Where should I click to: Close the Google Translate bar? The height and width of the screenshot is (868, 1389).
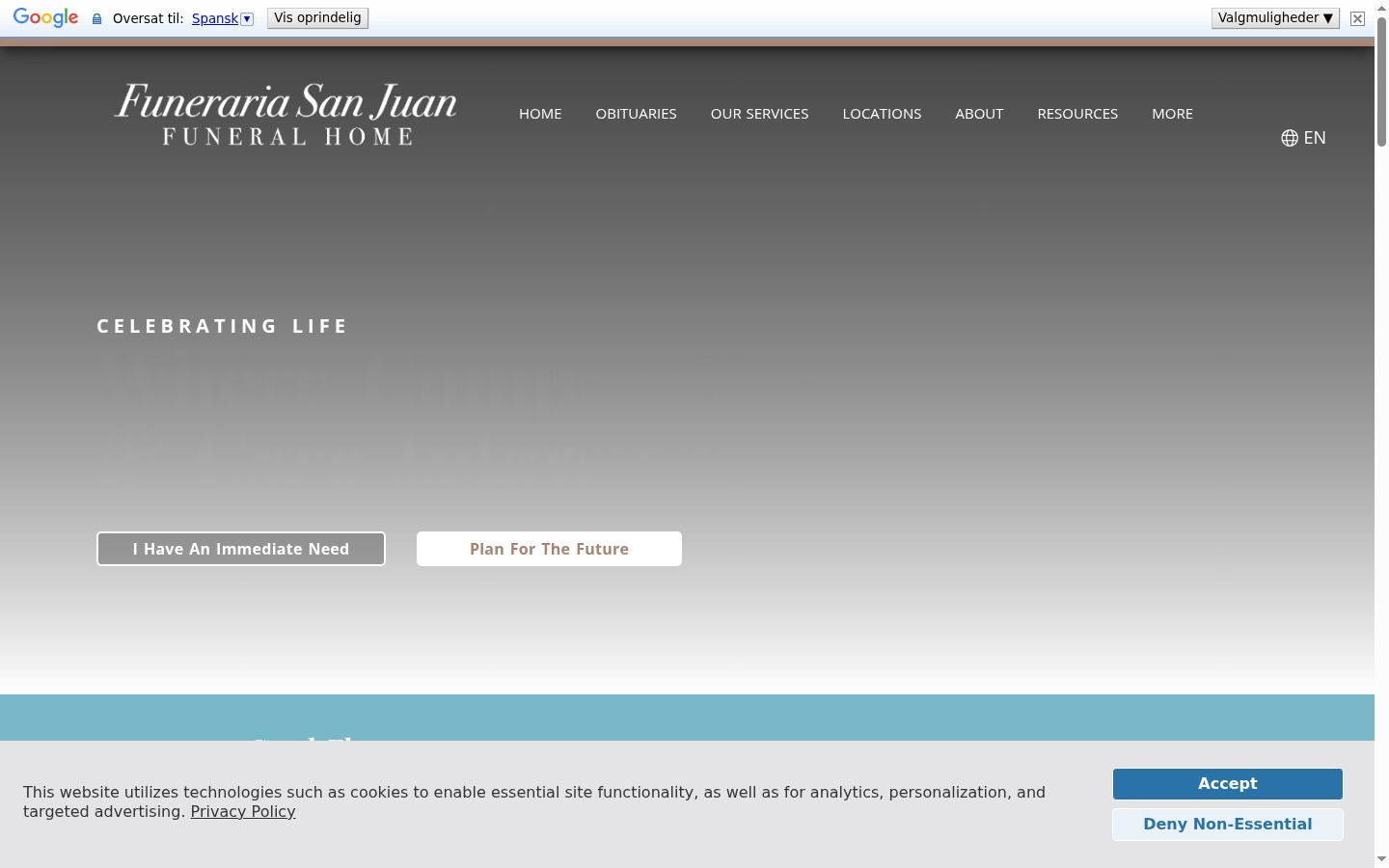click(x=1357, y=18)
